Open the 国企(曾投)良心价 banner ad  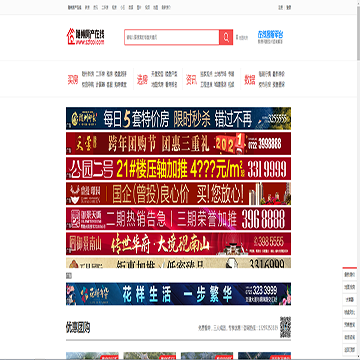[178, 194]
